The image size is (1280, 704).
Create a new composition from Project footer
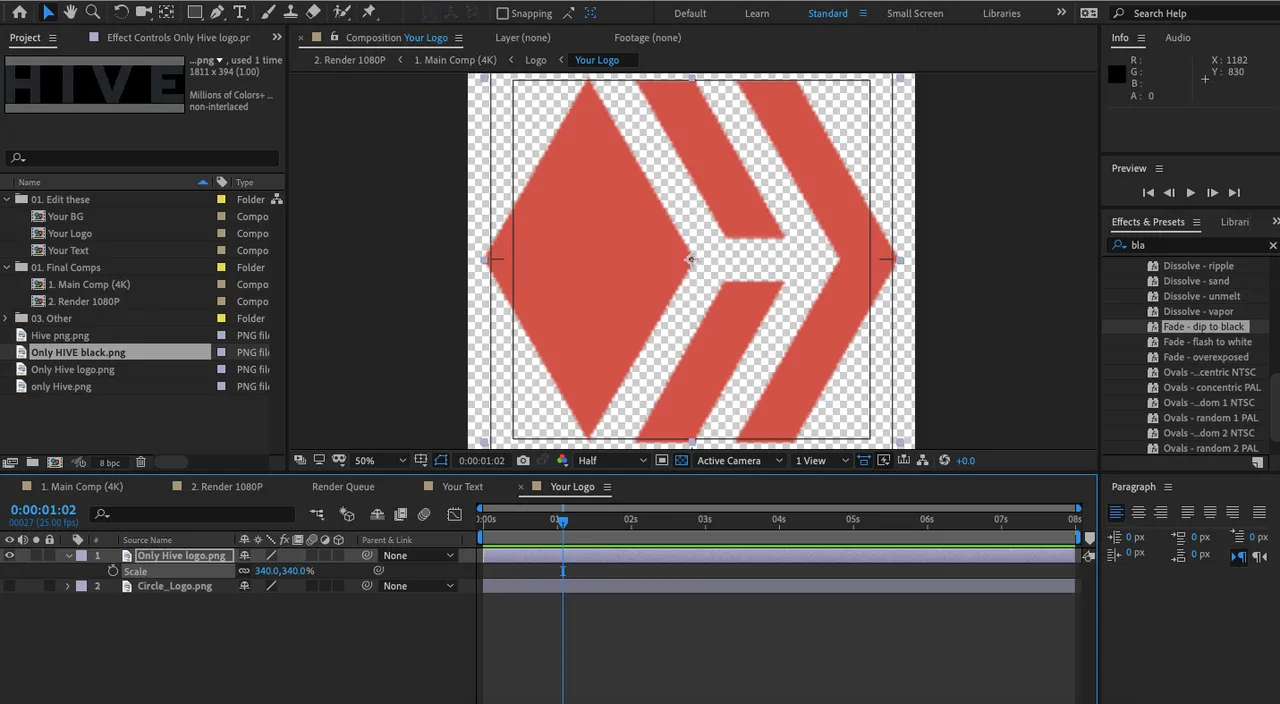55,462
